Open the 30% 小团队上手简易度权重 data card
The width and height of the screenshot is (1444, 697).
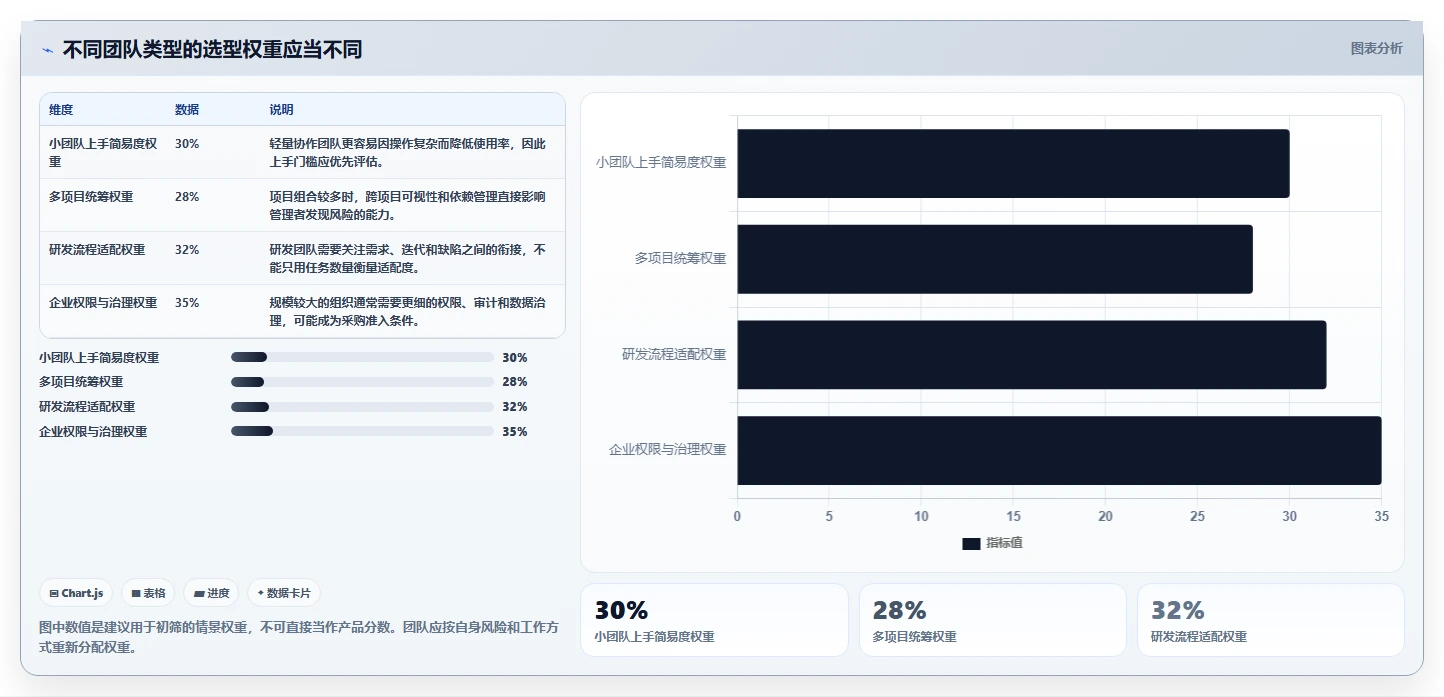[714, 620]
